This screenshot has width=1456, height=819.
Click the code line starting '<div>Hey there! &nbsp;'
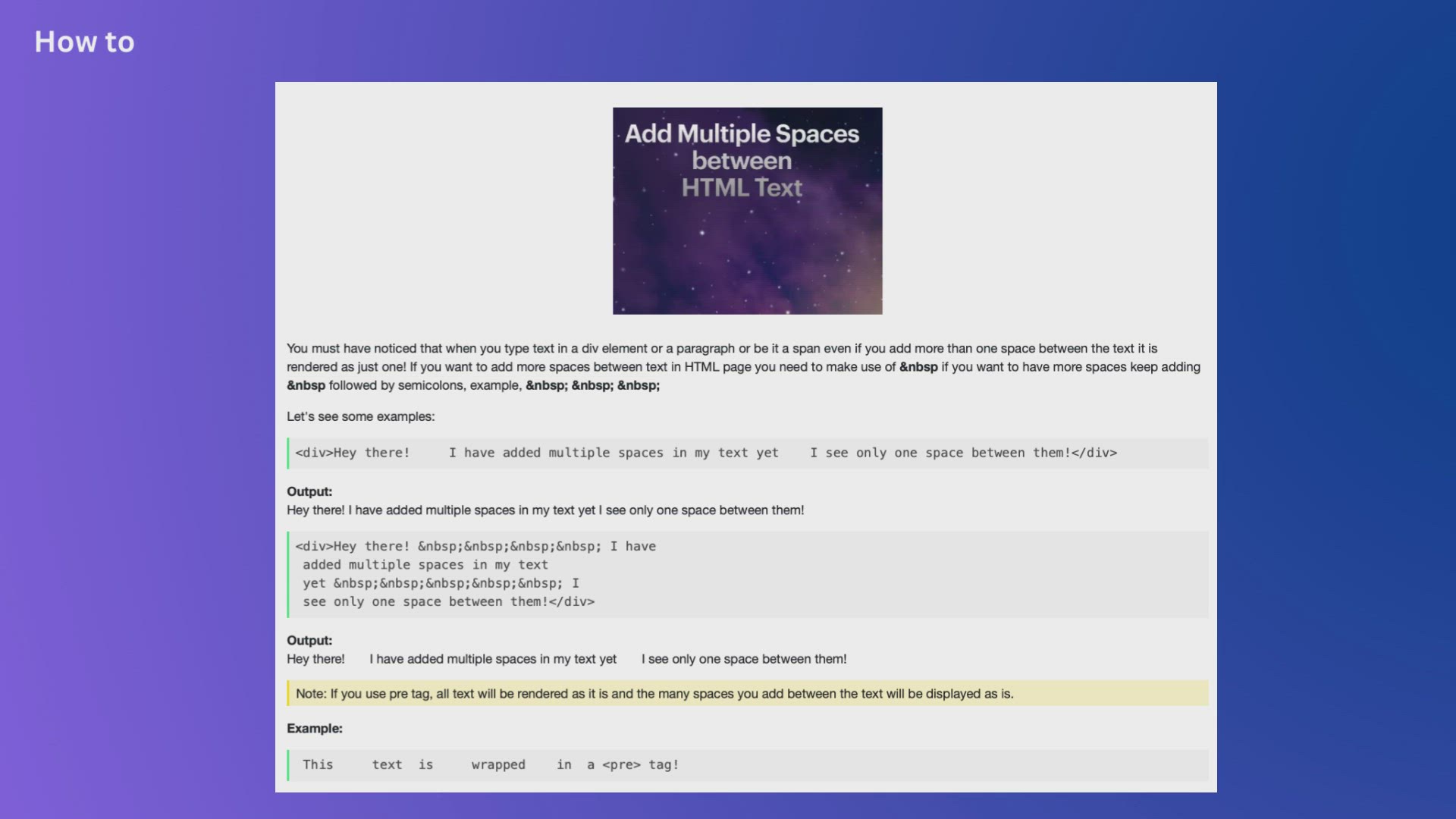coord(475,546)
